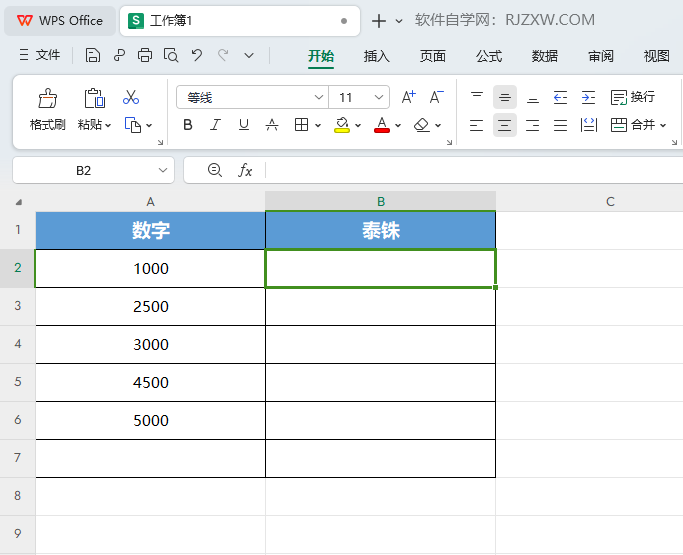This screenshot has width=683, height=555.
Task: Switch to the 数据 tab
Action: point(544,56)
